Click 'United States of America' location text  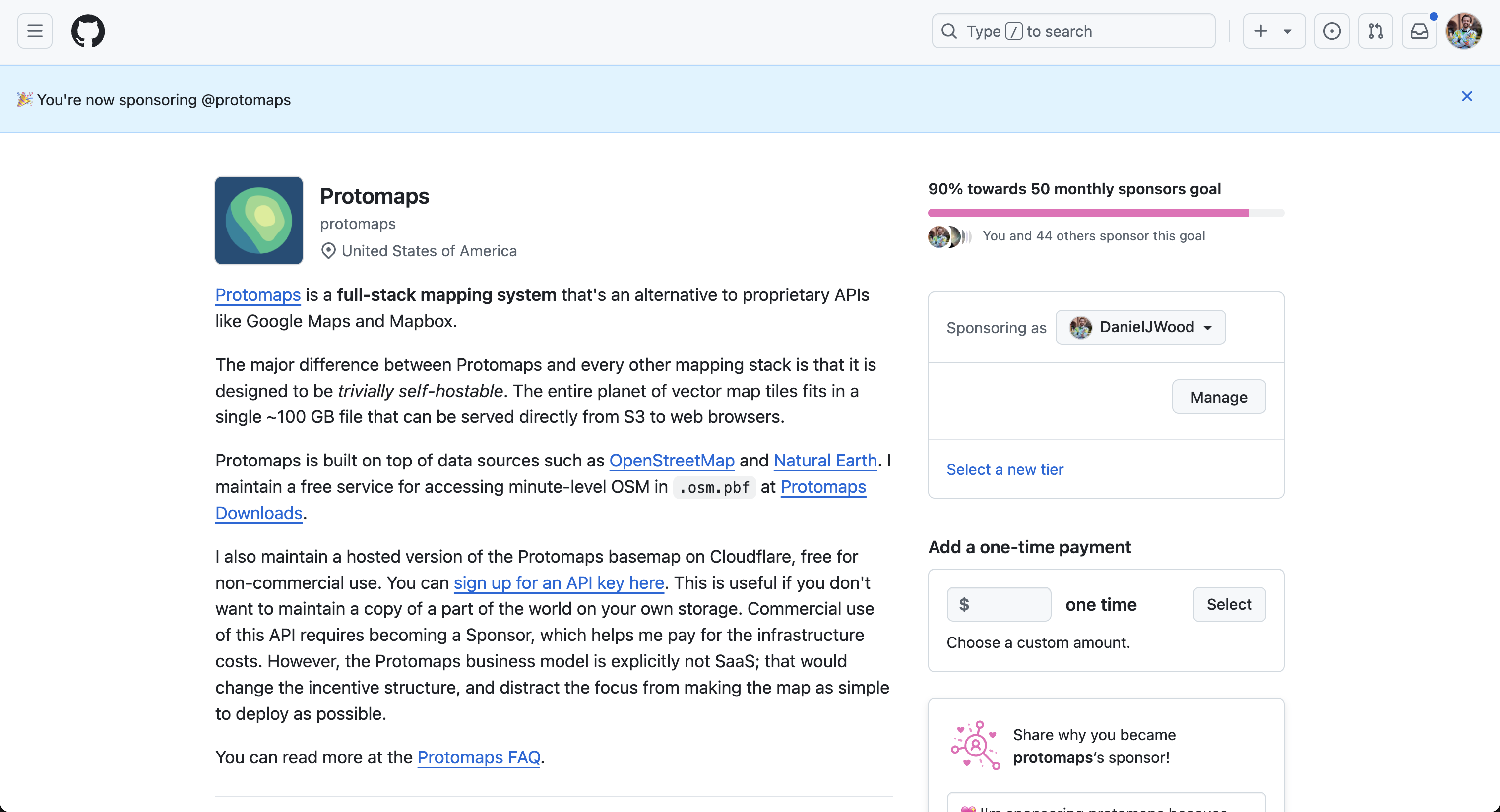429,251
